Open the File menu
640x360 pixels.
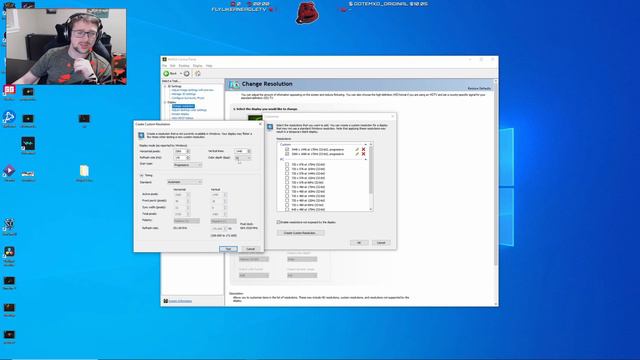(164, 66)
